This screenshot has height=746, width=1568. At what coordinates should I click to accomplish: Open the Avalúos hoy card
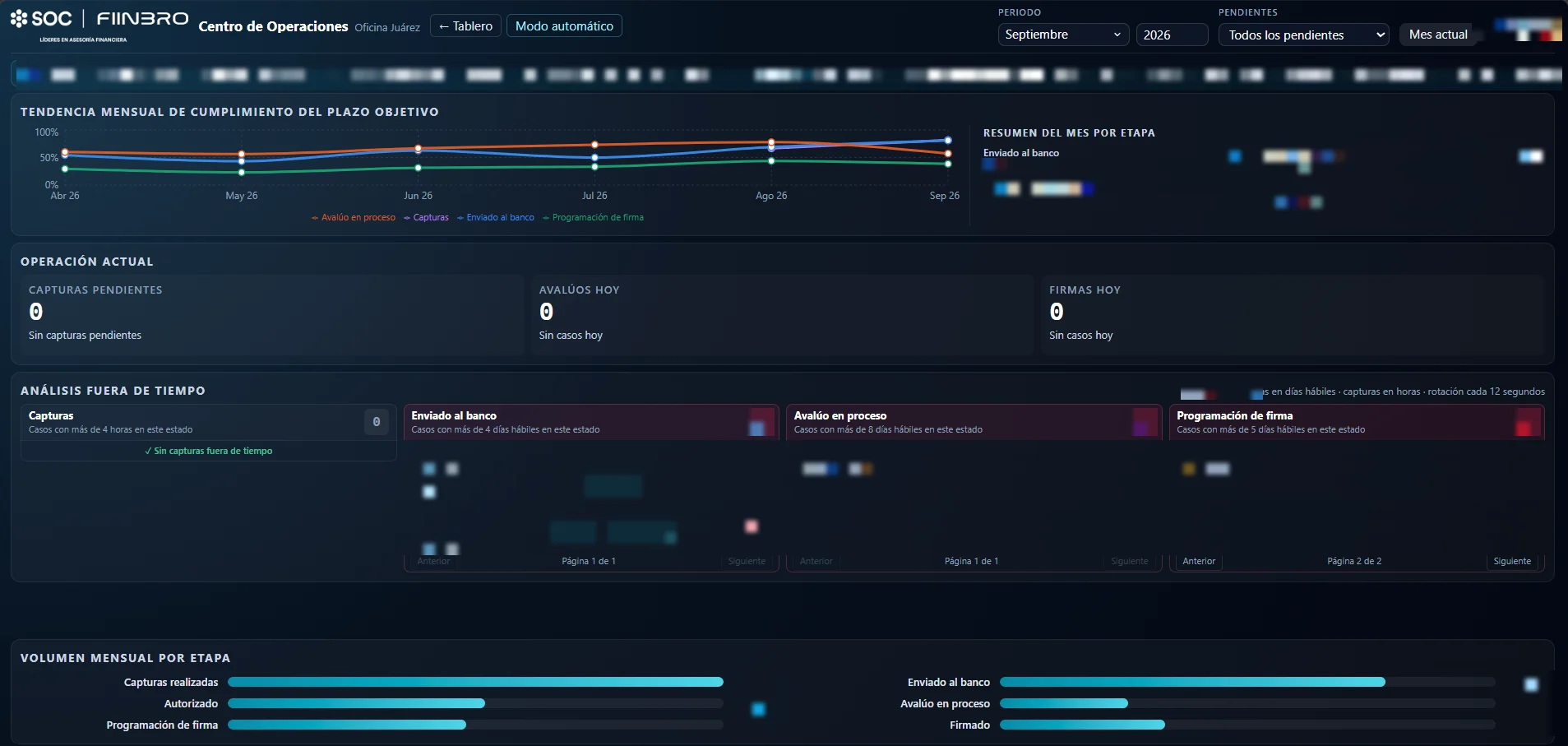[782, 314]
